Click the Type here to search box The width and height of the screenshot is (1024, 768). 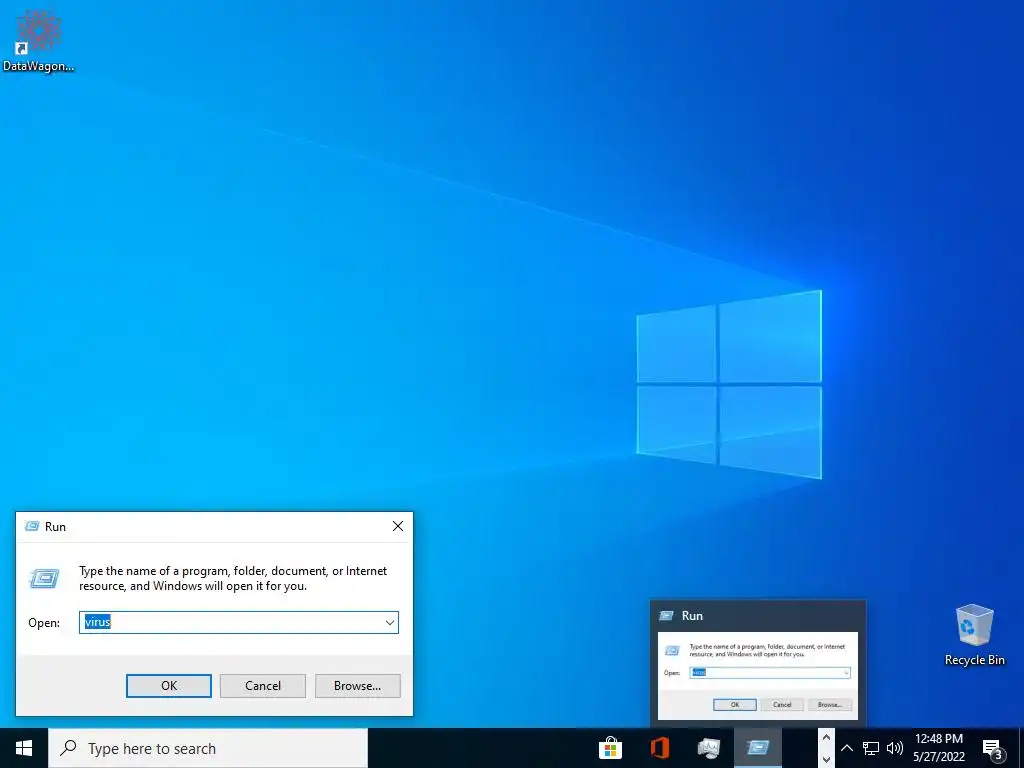208,748
